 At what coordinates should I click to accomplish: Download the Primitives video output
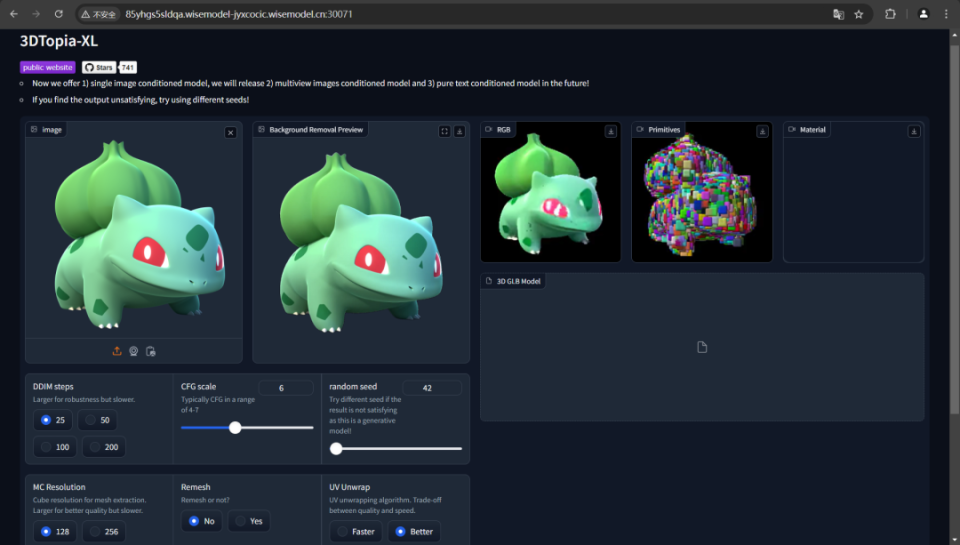[x=762, y=131]
